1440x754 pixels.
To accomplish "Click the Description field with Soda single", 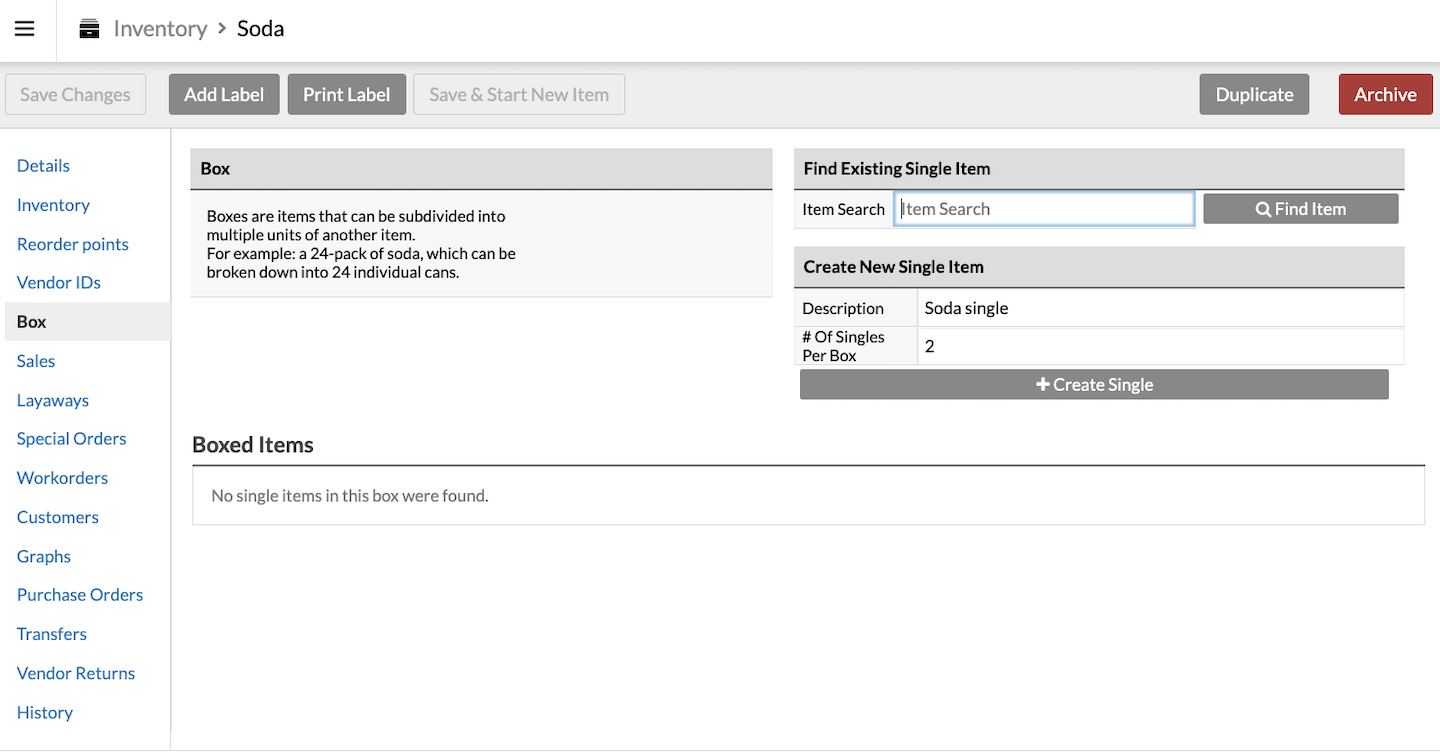I will click(1160, 308).
